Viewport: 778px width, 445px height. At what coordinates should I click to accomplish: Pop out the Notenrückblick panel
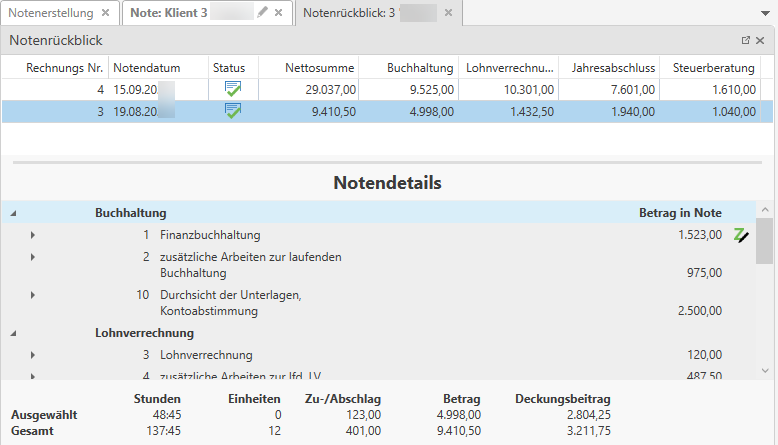pyautogui.click(x=745, y=41)
